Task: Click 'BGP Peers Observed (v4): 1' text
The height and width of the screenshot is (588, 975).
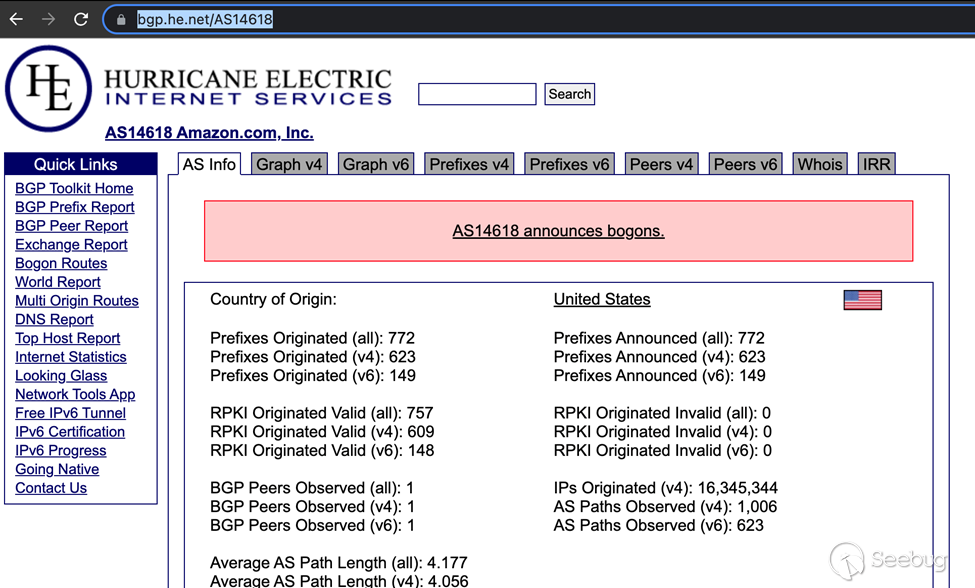Action: [x=313, y=507]
